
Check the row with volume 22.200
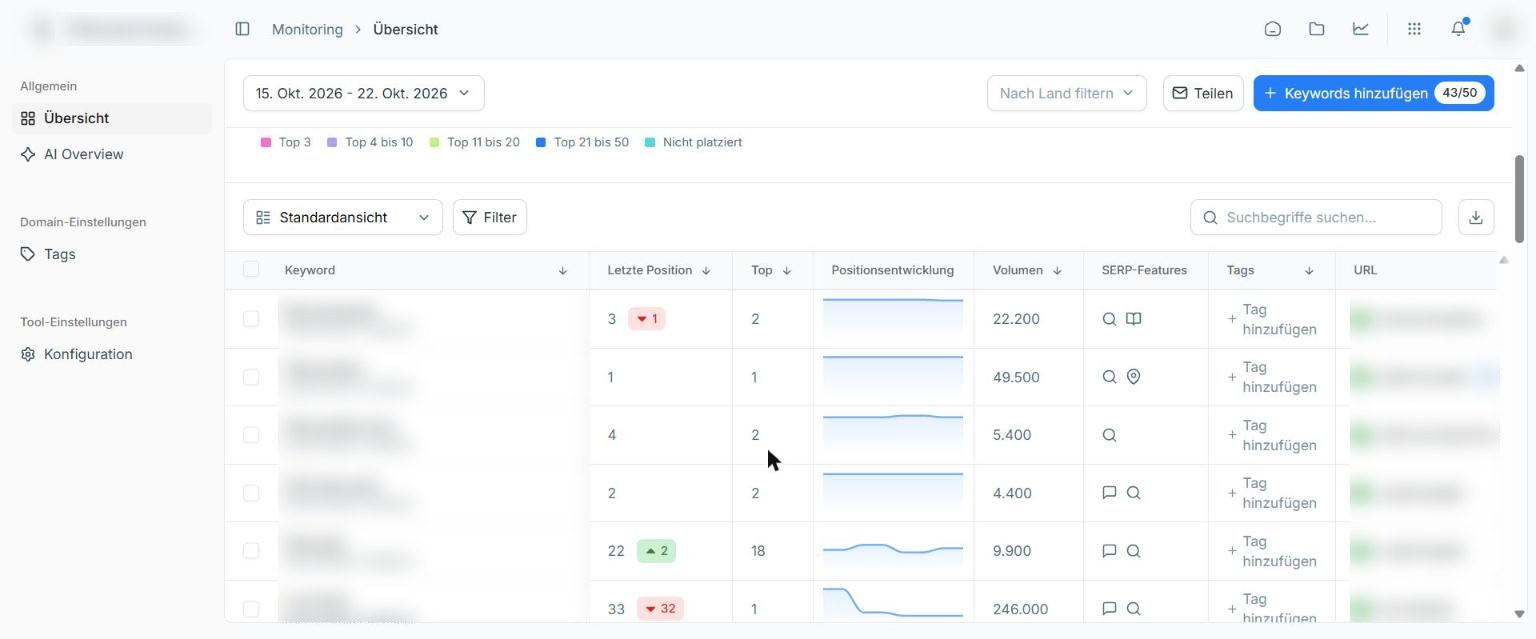pos(251,319)
